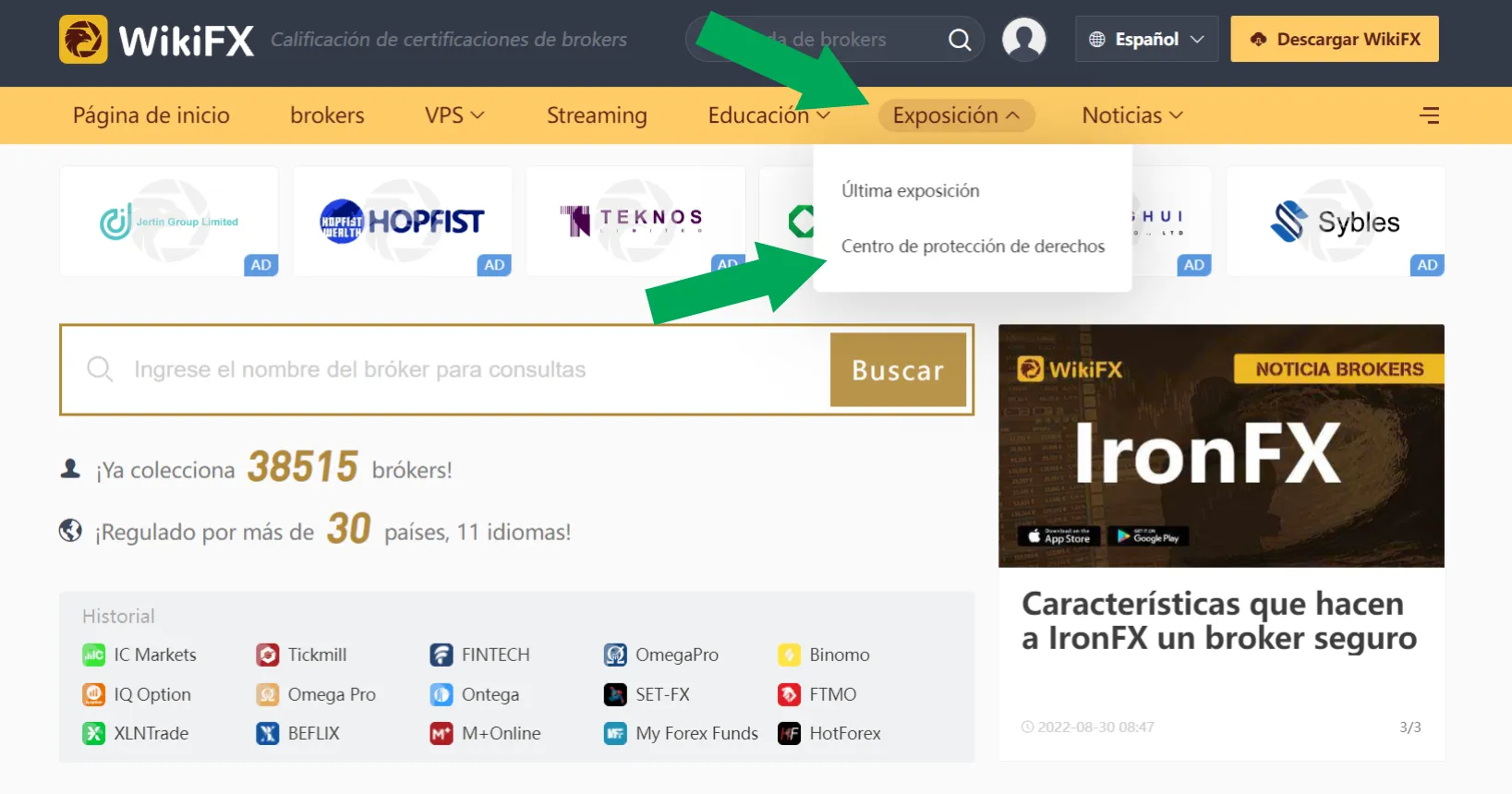
Task: Click M+Online logo icon
Action: click(x=442, y=733)
